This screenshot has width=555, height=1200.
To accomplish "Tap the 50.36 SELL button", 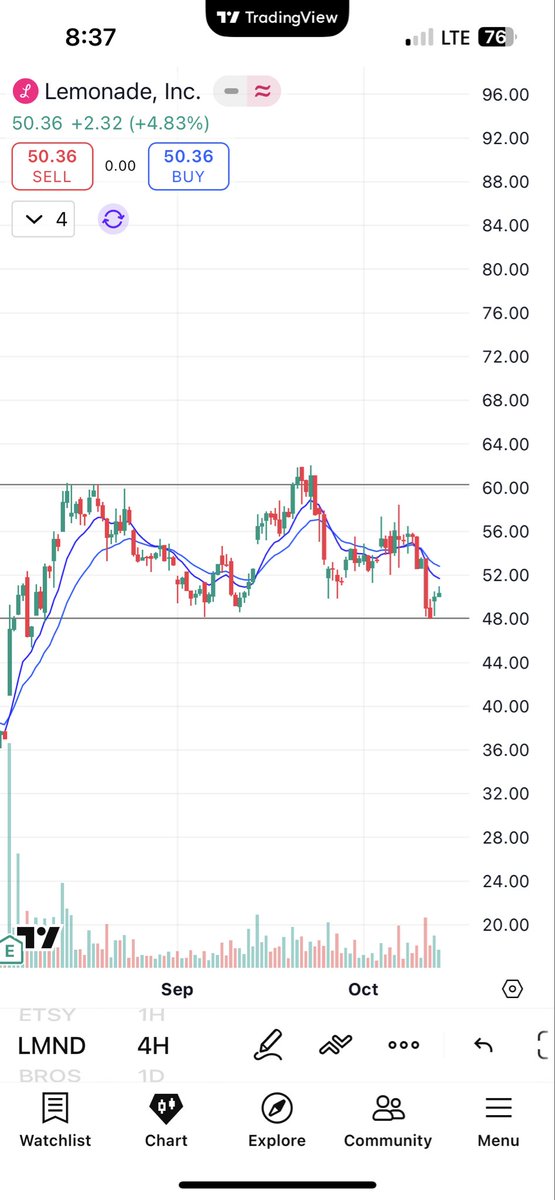I will (x=52, y=166).
